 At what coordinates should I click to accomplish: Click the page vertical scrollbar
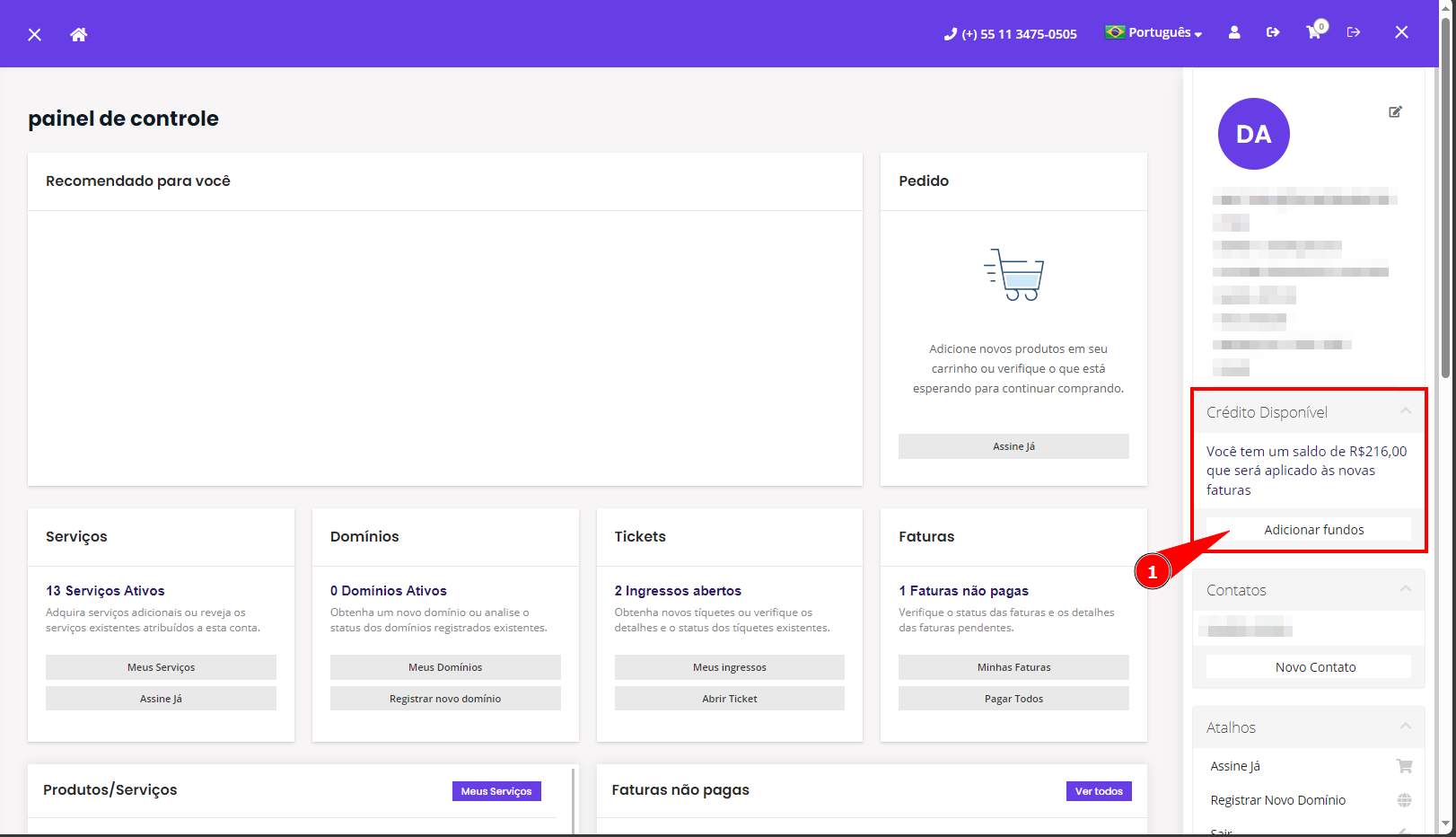(1445, 198)
